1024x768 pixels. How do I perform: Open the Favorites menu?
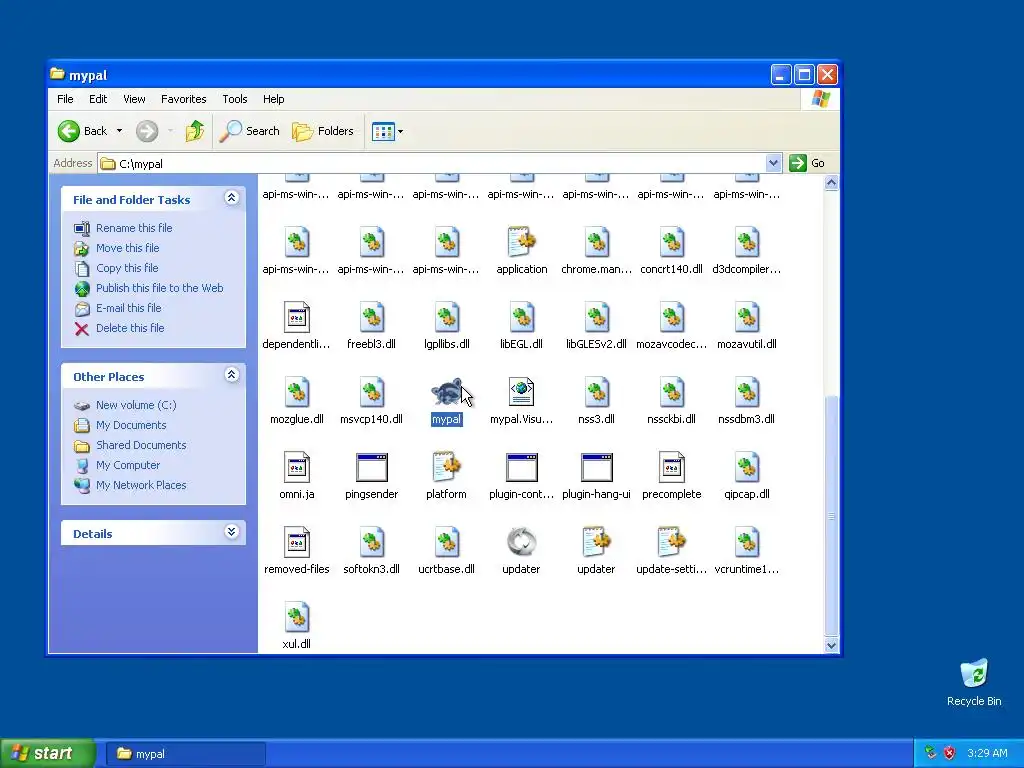184,99
